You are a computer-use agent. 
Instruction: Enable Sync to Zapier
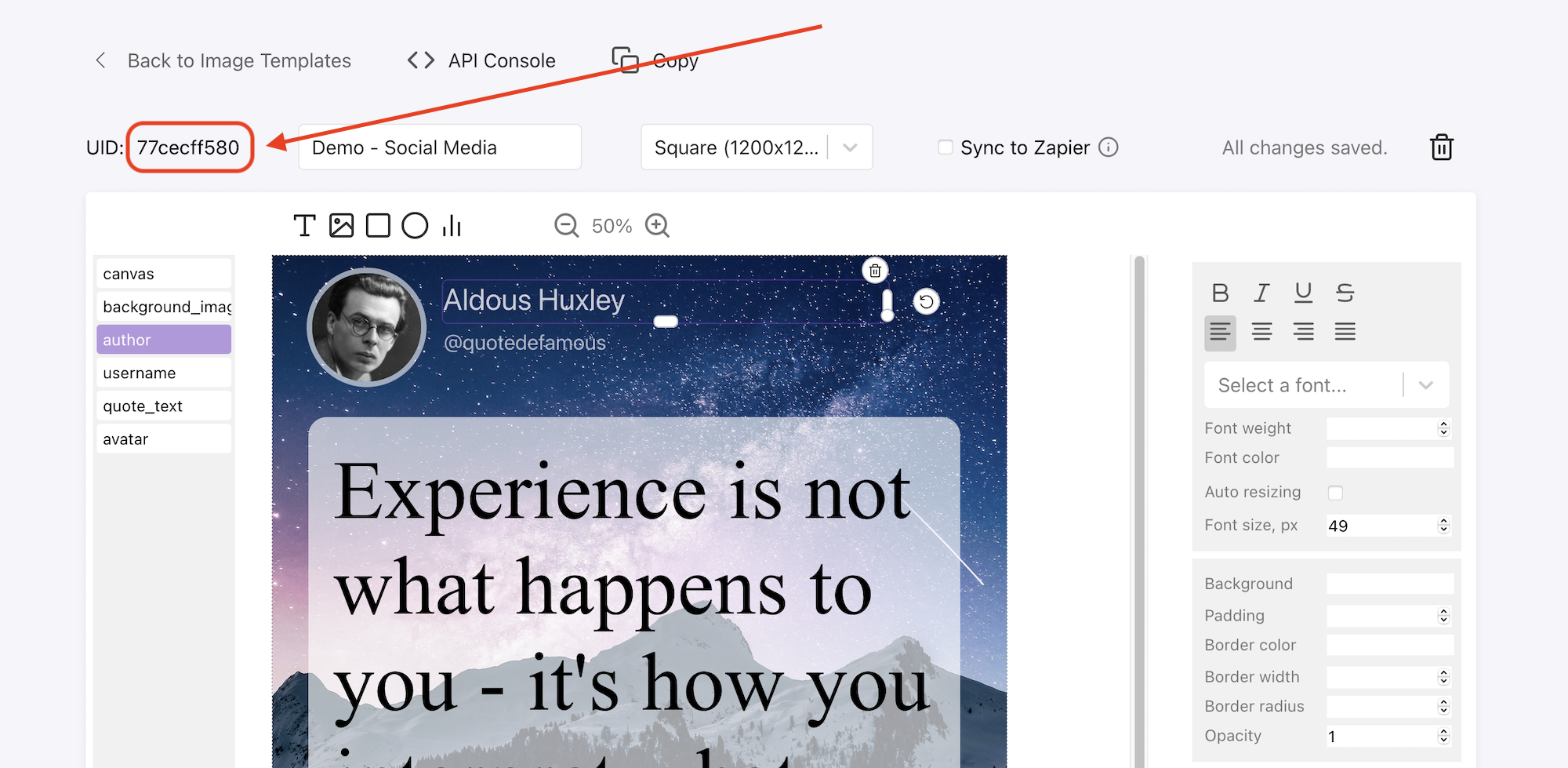click(x=946, y=147)
